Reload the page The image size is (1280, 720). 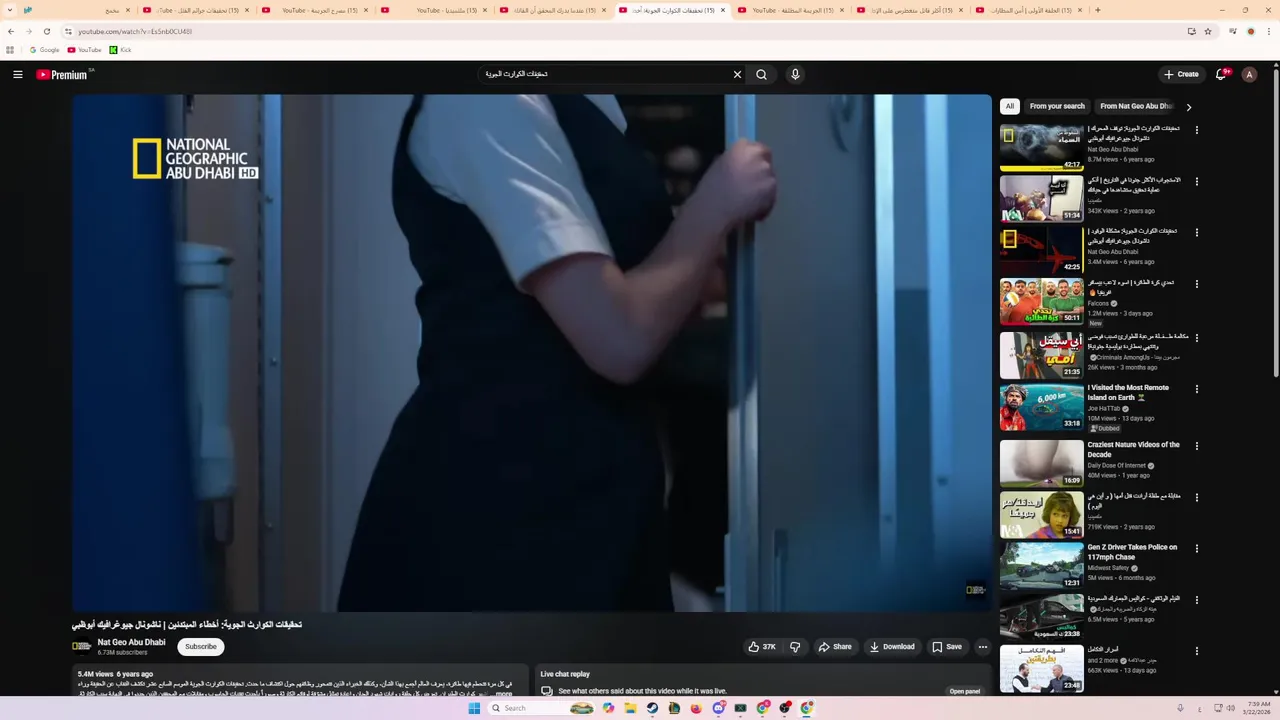(46, 31)
